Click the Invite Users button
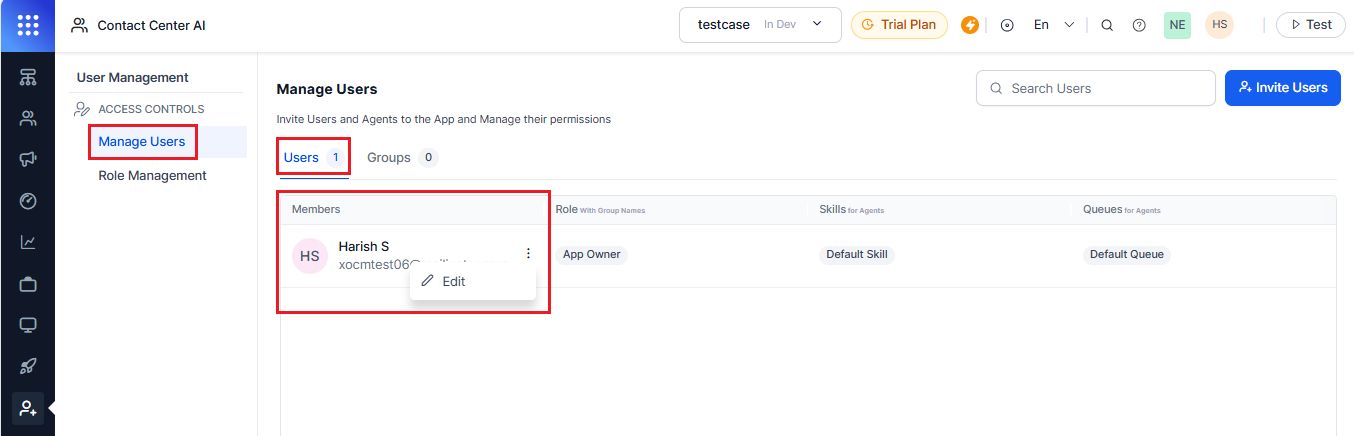 tap(1282, 88)
